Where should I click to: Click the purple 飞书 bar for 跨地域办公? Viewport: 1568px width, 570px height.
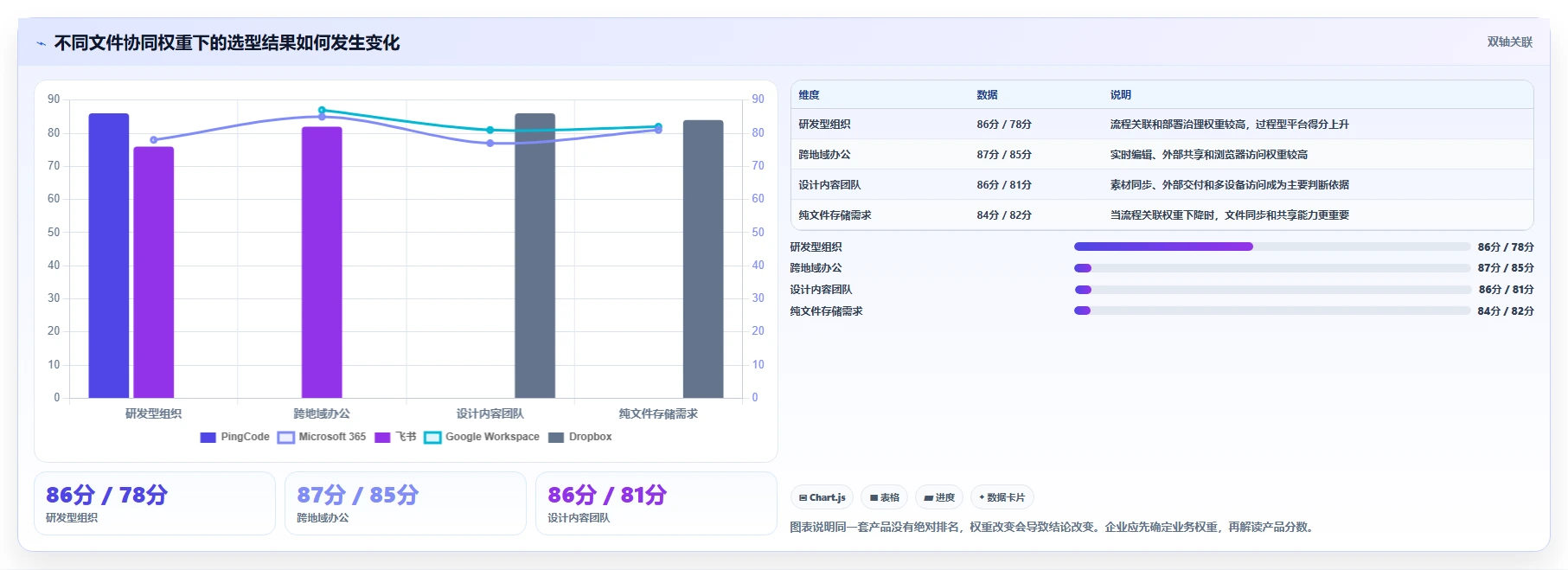click(322, 263)
